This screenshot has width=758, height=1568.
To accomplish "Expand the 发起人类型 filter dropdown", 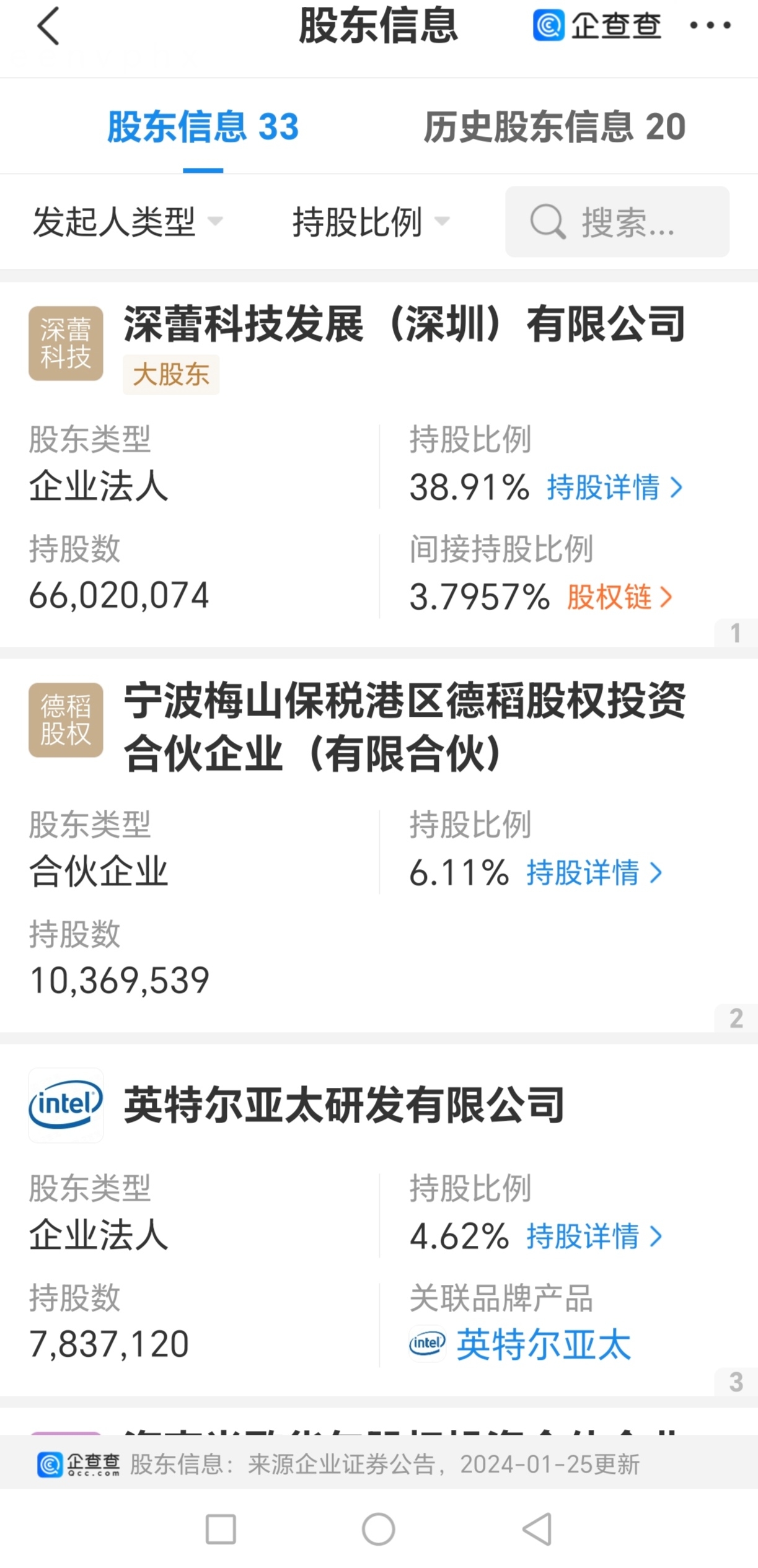I will [x=127, y=222].
